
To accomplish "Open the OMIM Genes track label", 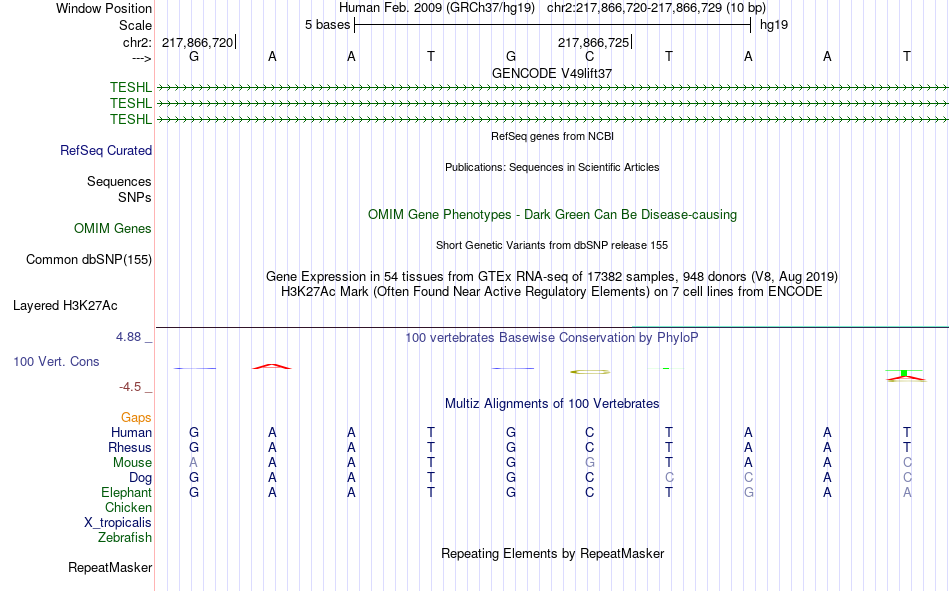I will 113,229.
